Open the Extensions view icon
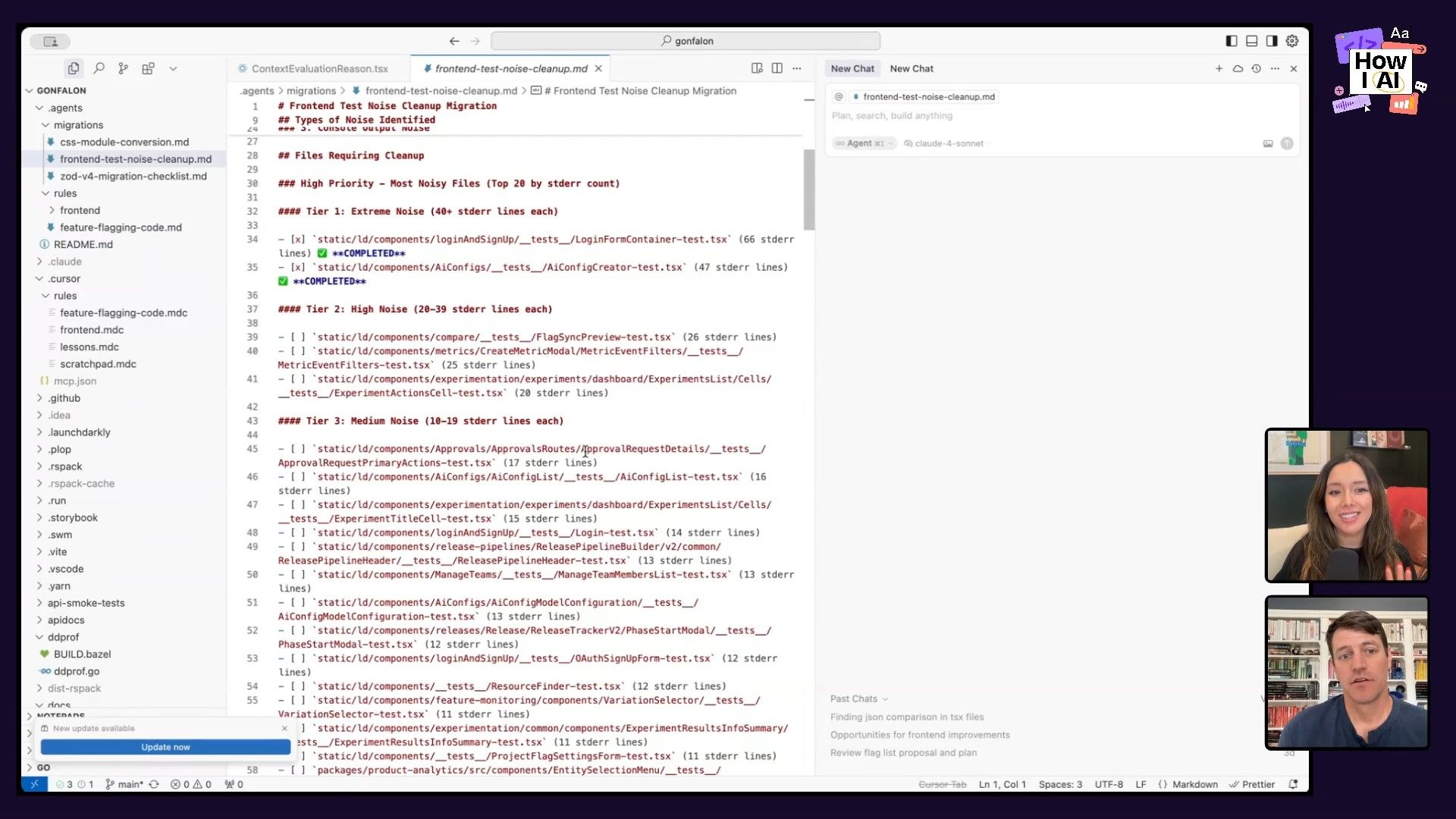This screenshot has width=1456, height=819. [148, 68]
